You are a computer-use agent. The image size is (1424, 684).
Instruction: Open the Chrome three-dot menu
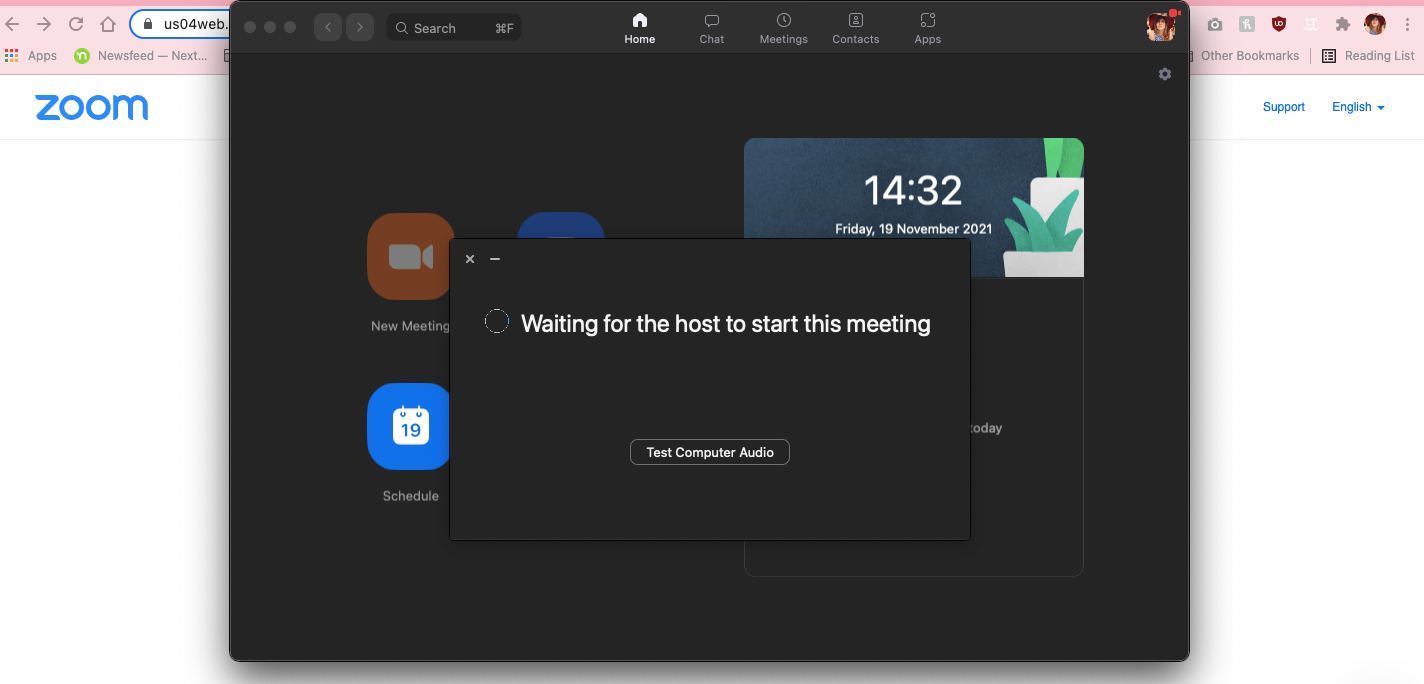click(1407, 25)
